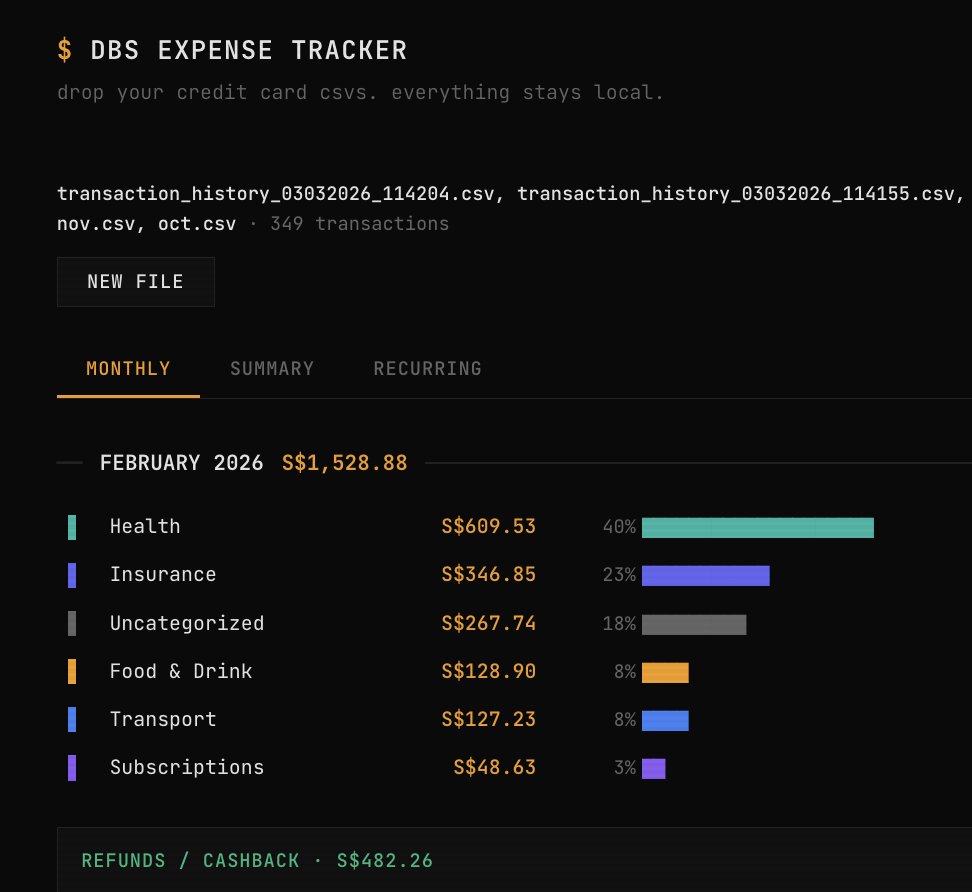This screenshot has width=972, height=892.
Task: Click the 3% Subscriptions percentage label
Action: tap(625, 768)
